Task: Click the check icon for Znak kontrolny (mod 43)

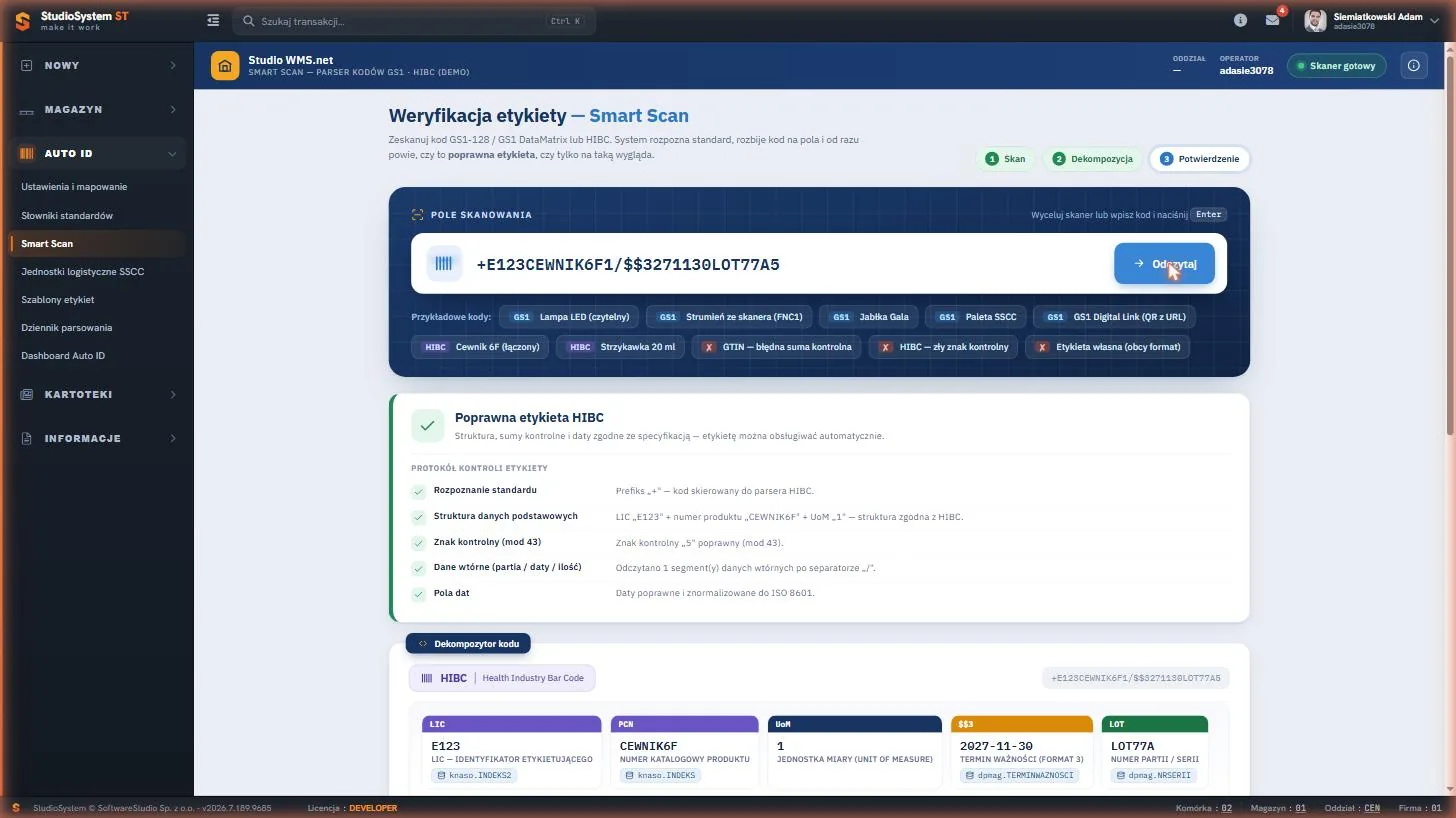Action: click(419, 543)
